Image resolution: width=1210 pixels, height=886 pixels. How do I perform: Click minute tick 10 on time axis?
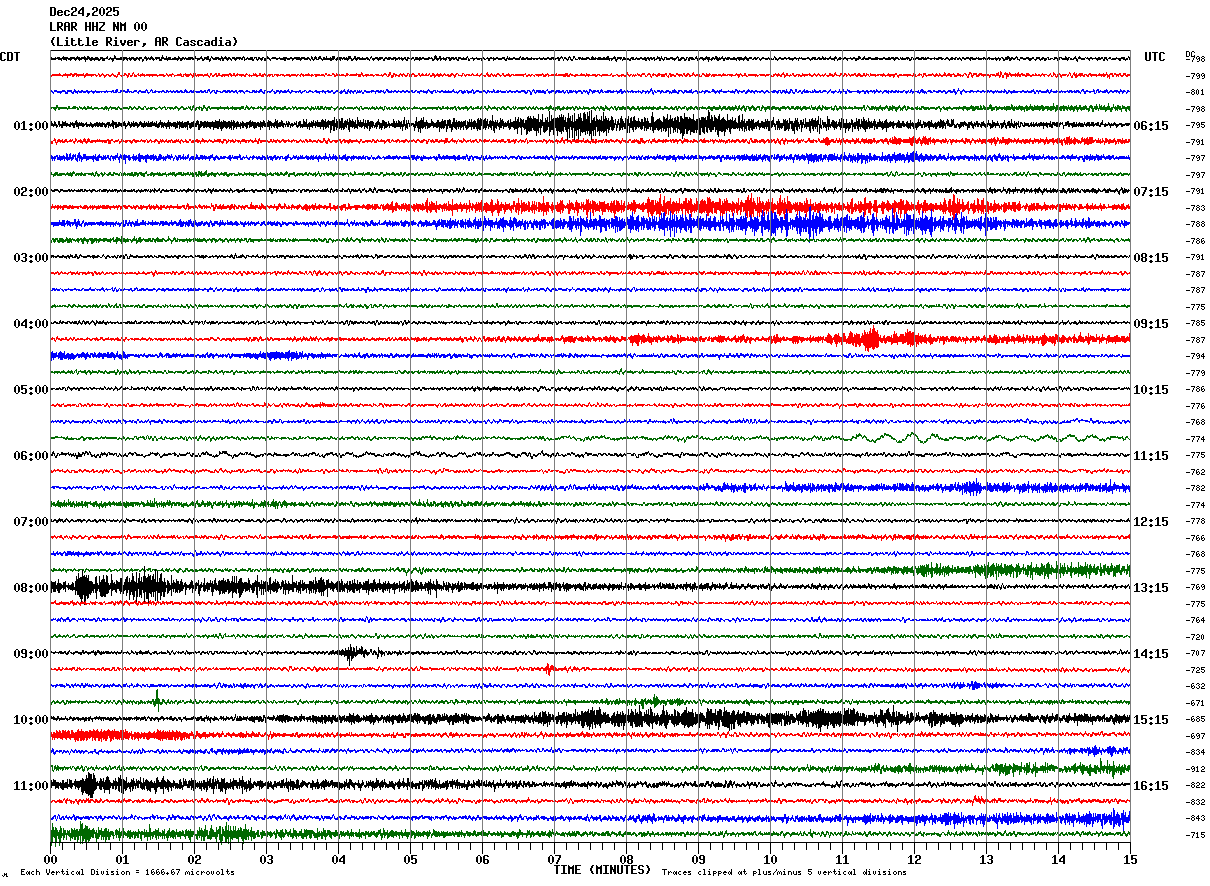coord(770,859)
